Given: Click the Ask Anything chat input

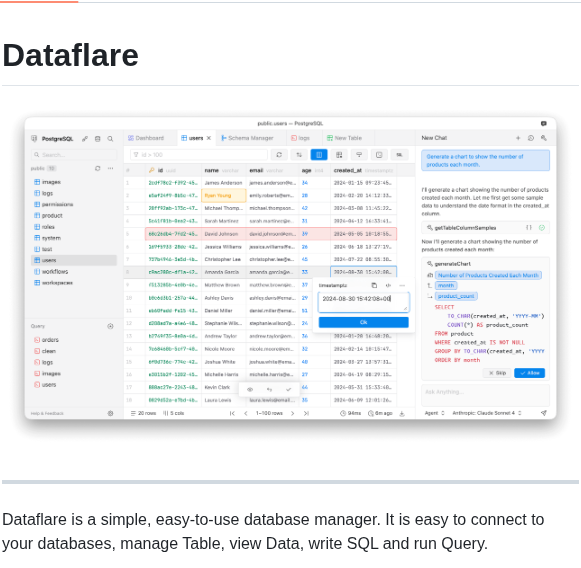Looking at the screenshot, I should [485, 395].
